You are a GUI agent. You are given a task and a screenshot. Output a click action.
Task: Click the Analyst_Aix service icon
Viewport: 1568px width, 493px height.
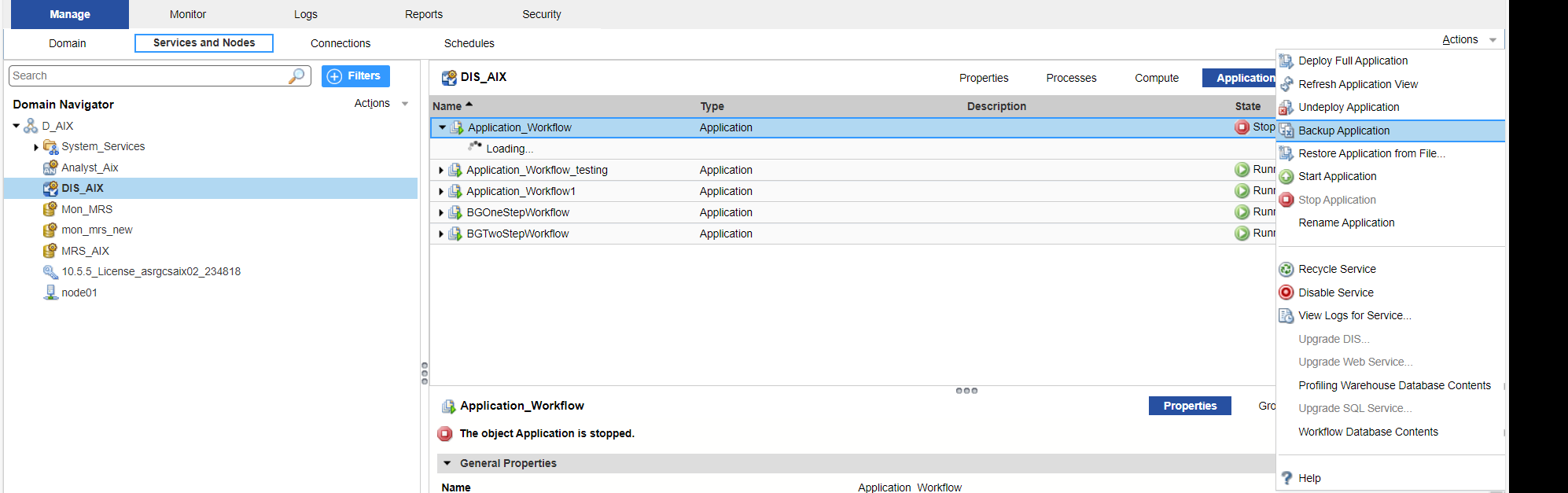point(50,167)
